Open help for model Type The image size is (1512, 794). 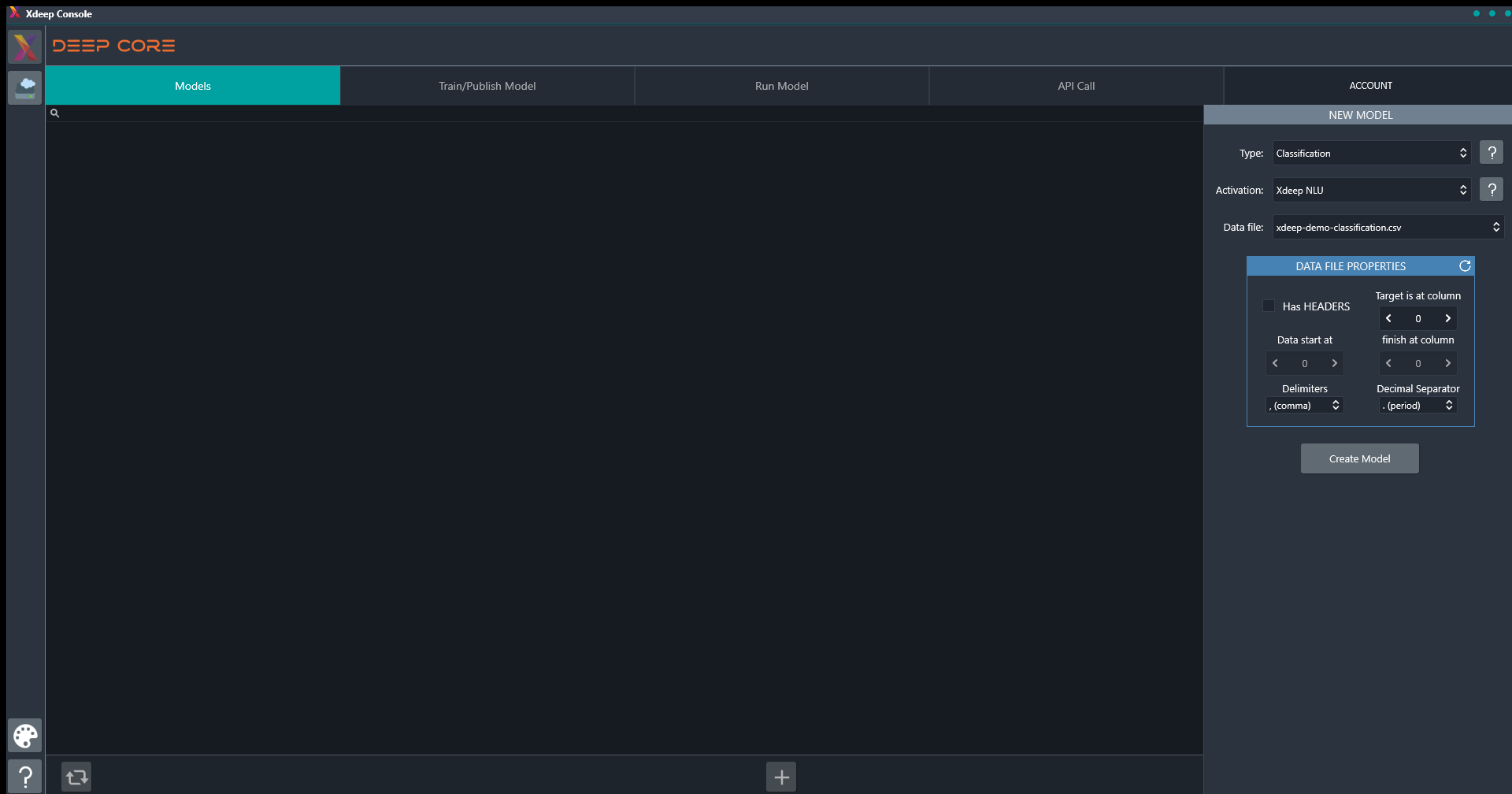point(1492,153)
